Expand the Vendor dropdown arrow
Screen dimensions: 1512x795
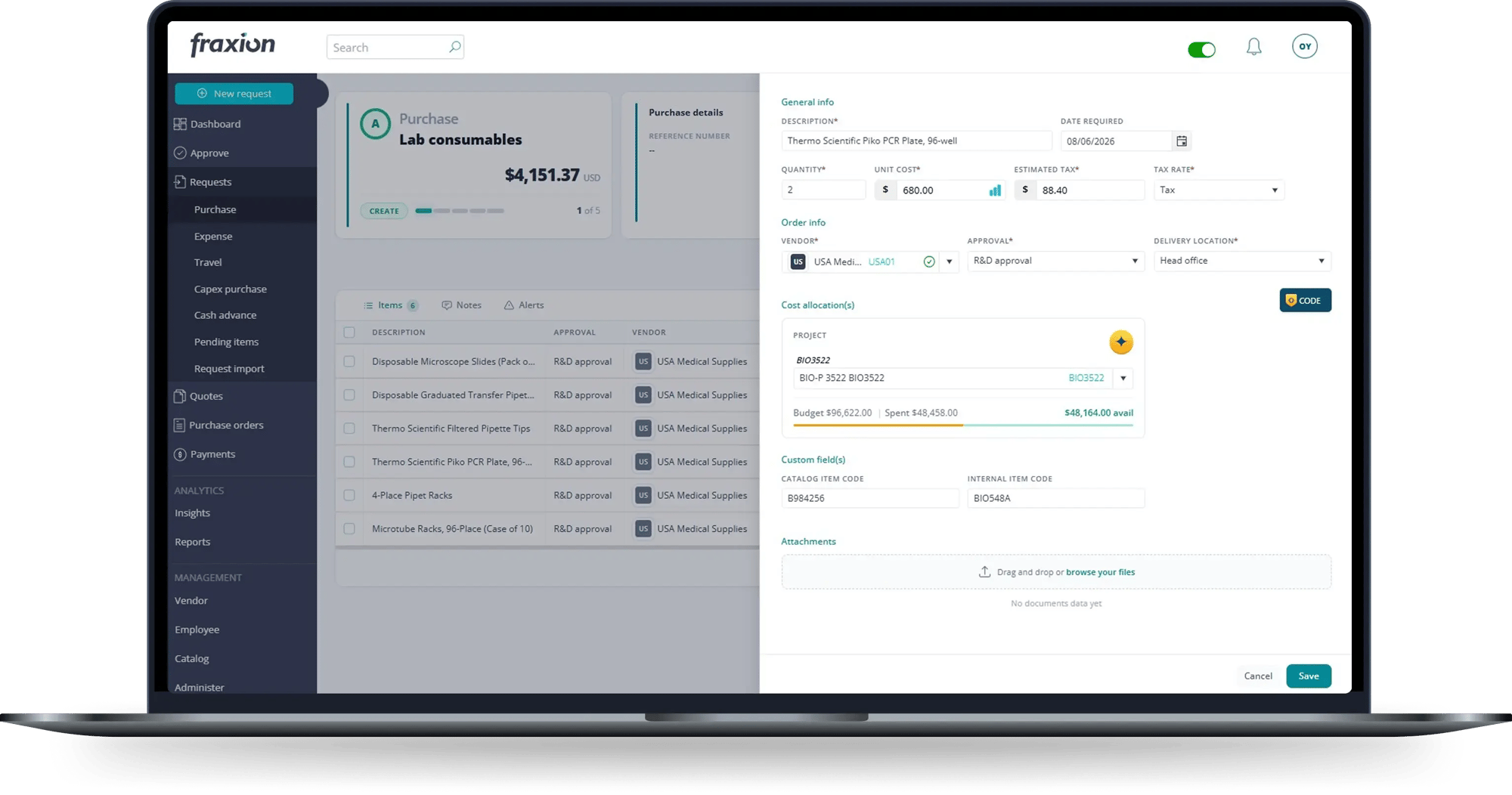tap(950, 261)
